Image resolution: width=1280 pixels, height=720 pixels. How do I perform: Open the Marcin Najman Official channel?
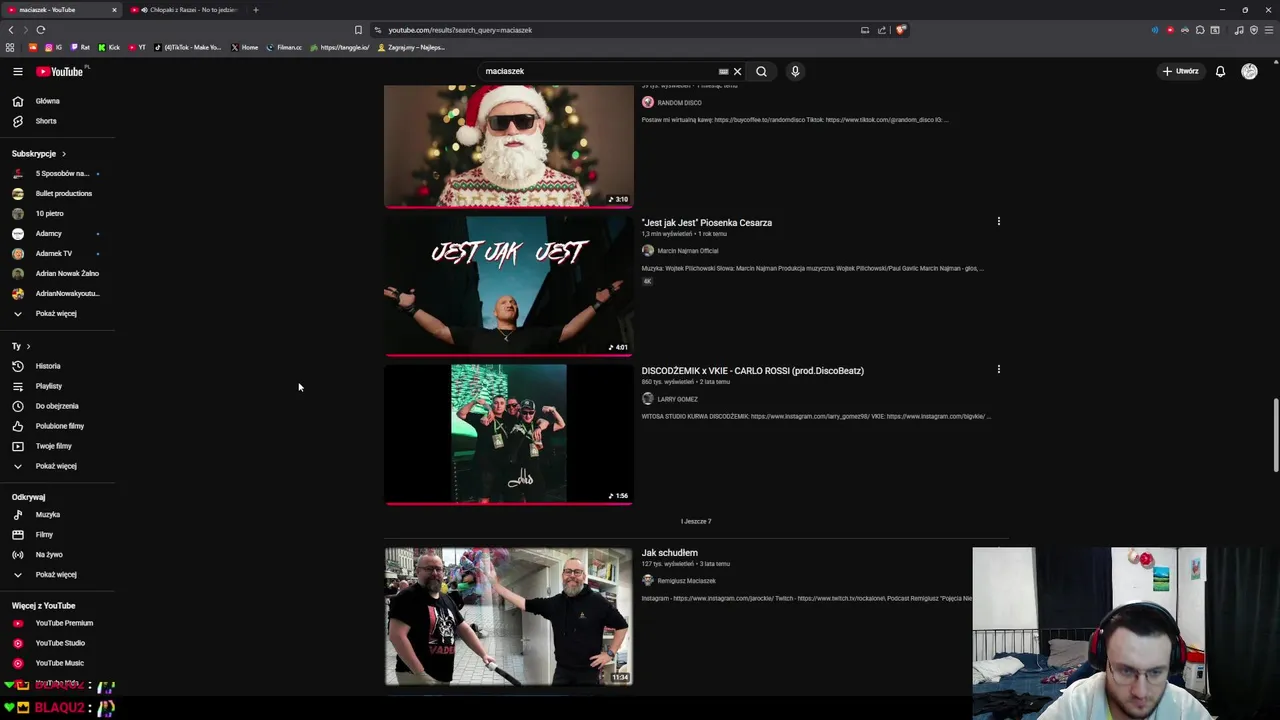coord(687,251)
